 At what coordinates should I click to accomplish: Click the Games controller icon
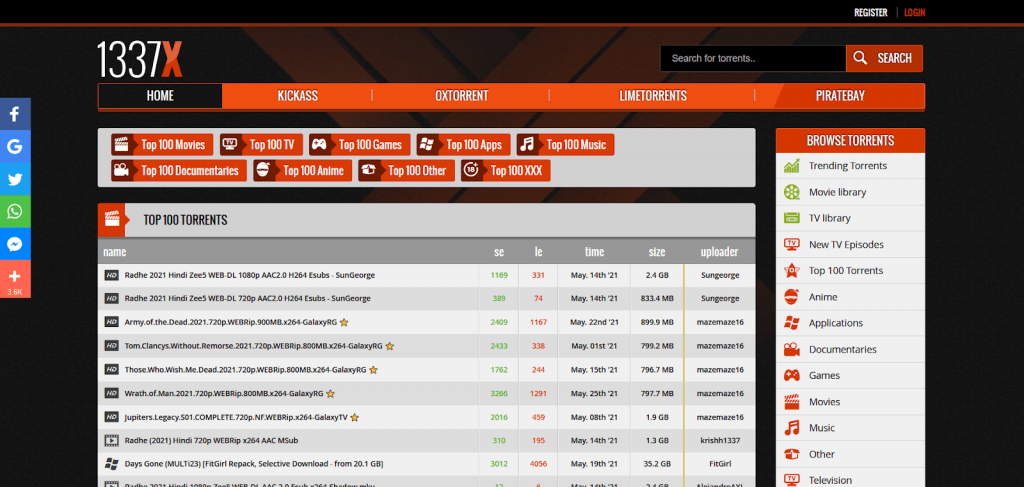click(x=792, y=375)
